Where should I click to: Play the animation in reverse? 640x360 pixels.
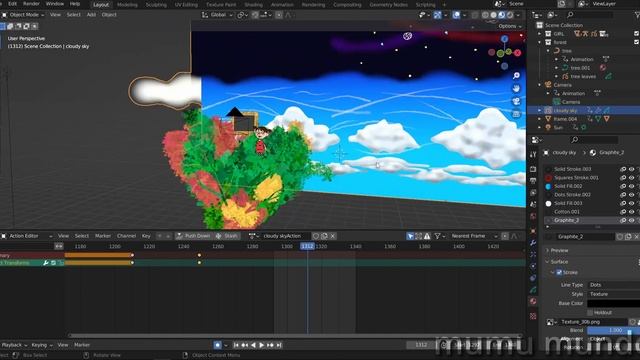tap(253, 345)
